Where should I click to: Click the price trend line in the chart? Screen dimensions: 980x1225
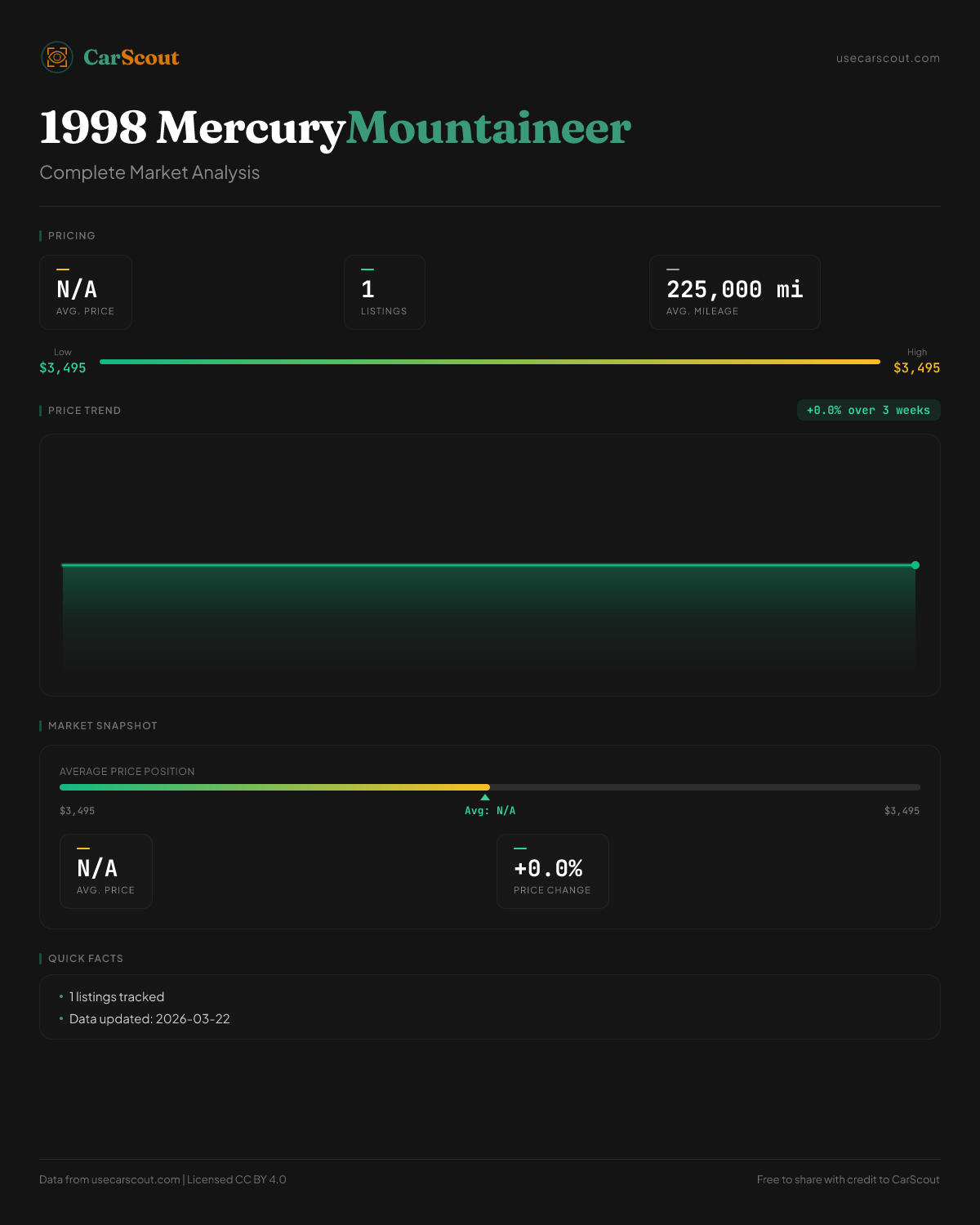[x=490, y=565]
